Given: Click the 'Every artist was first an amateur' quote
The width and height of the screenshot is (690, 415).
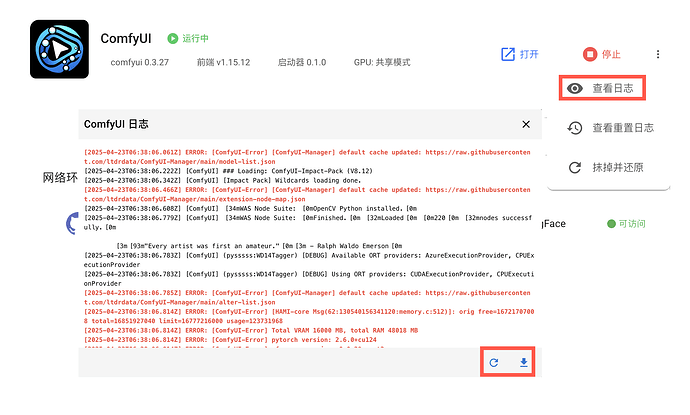Looking at the screenshot, I should 259,246.
